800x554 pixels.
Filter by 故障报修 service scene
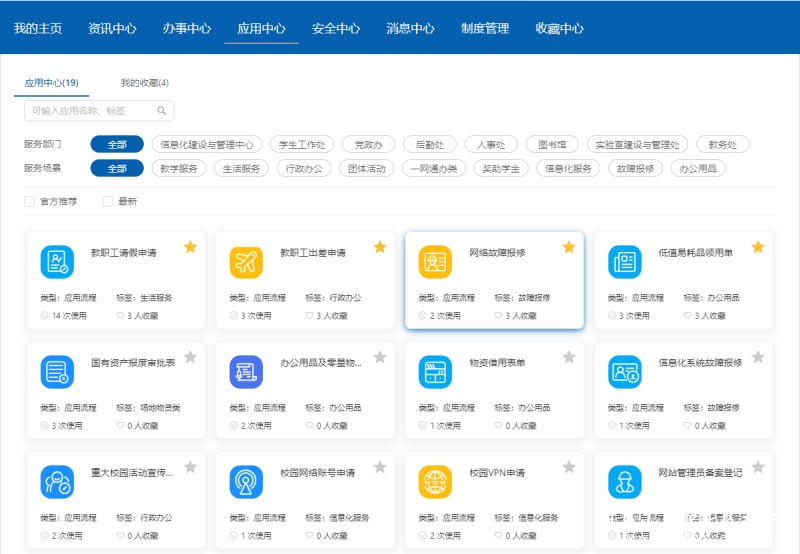coord(635,169)
